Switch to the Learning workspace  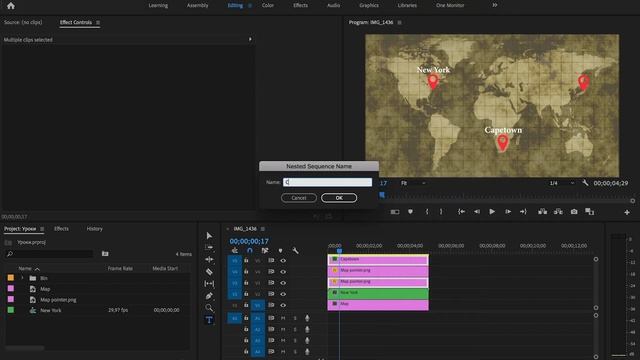158,5
